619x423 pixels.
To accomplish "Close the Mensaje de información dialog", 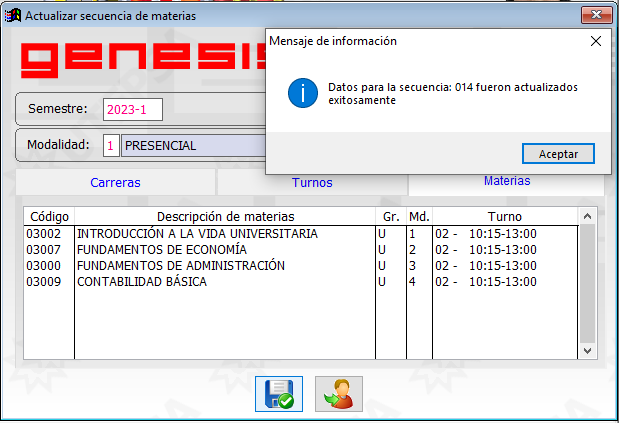I will [x=596, y=41].
